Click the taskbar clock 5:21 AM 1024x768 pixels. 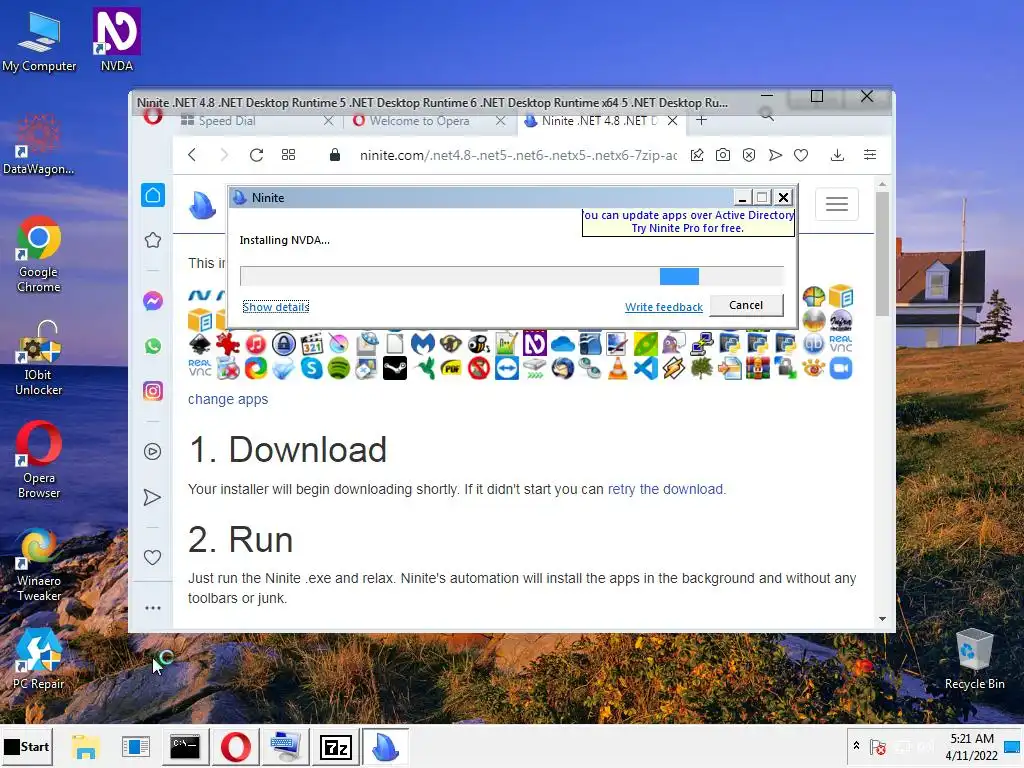[972, 739]
